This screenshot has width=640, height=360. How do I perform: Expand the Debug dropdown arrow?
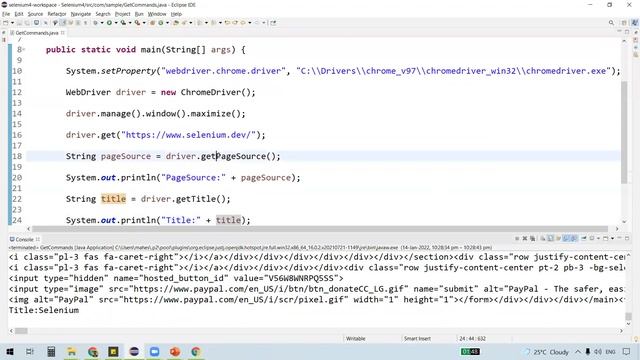coord(102,23)
